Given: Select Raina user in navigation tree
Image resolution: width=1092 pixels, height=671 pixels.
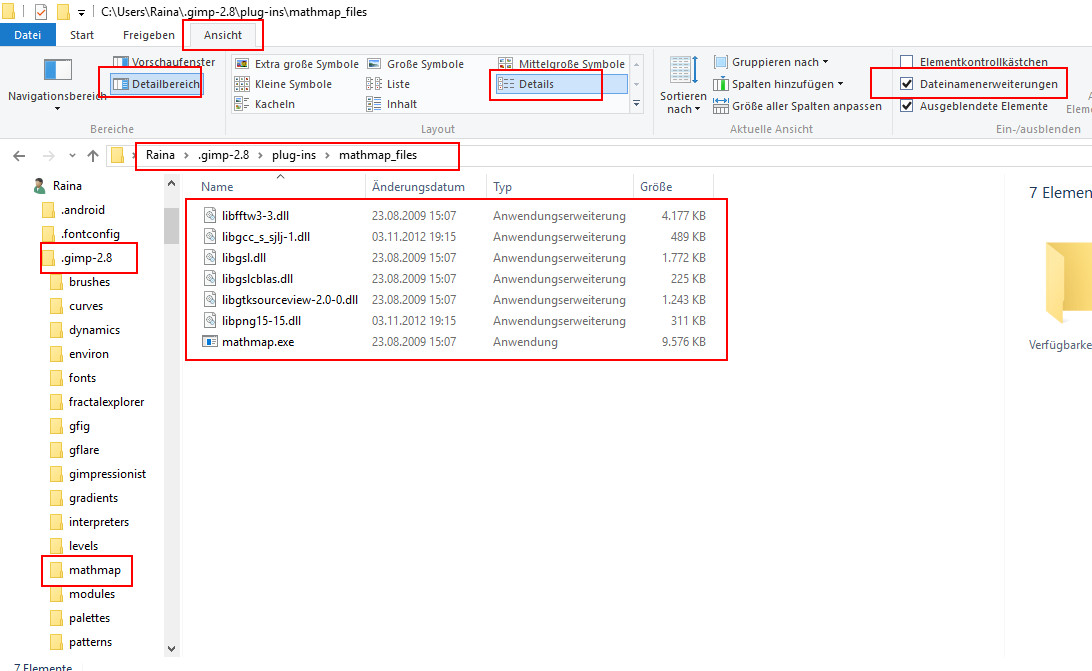Looking at the screenshot, I should click(67, 185).
